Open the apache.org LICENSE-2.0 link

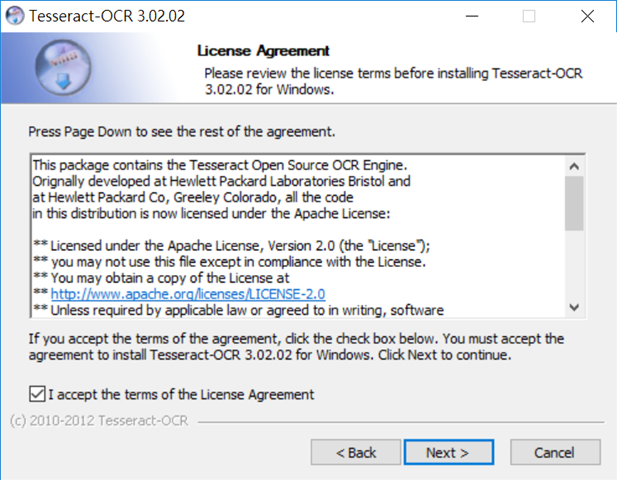188,294
